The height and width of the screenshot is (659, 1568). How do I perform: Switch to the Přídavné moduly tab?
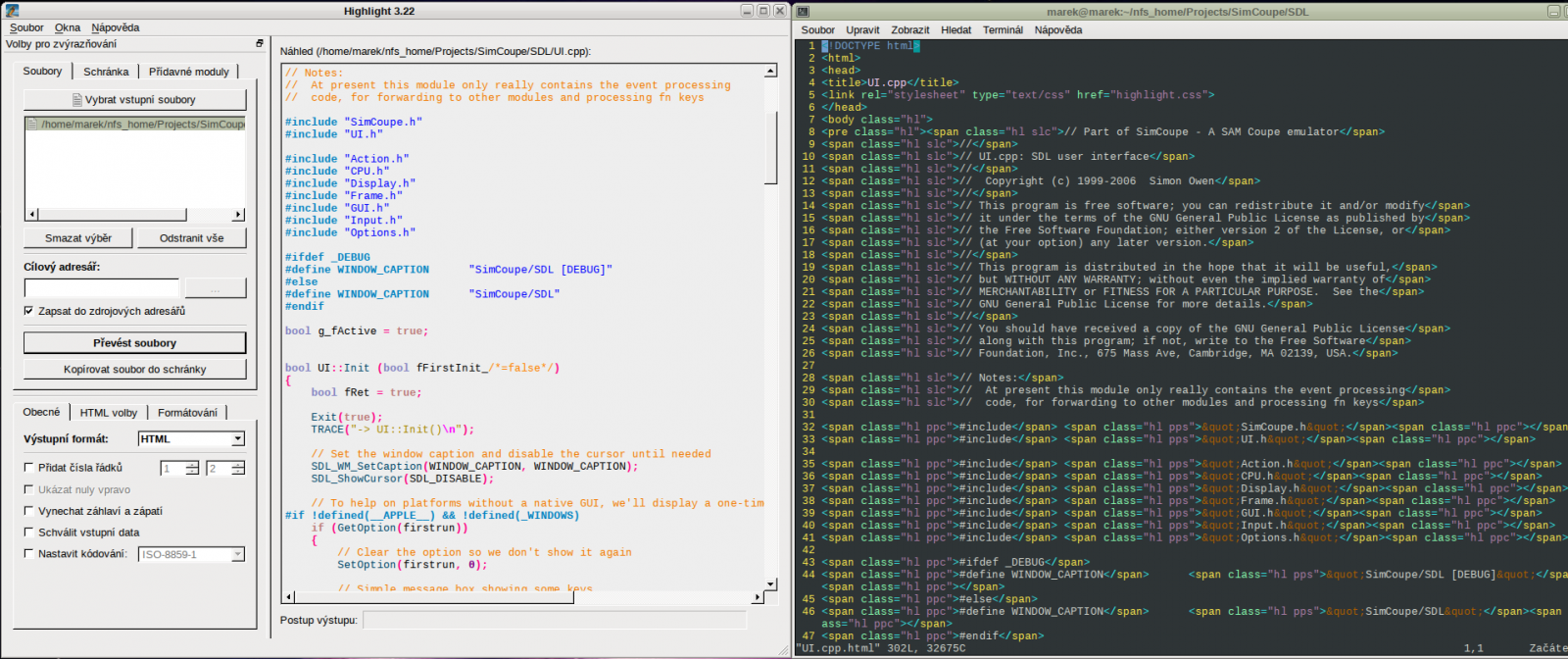coord(188,72)
